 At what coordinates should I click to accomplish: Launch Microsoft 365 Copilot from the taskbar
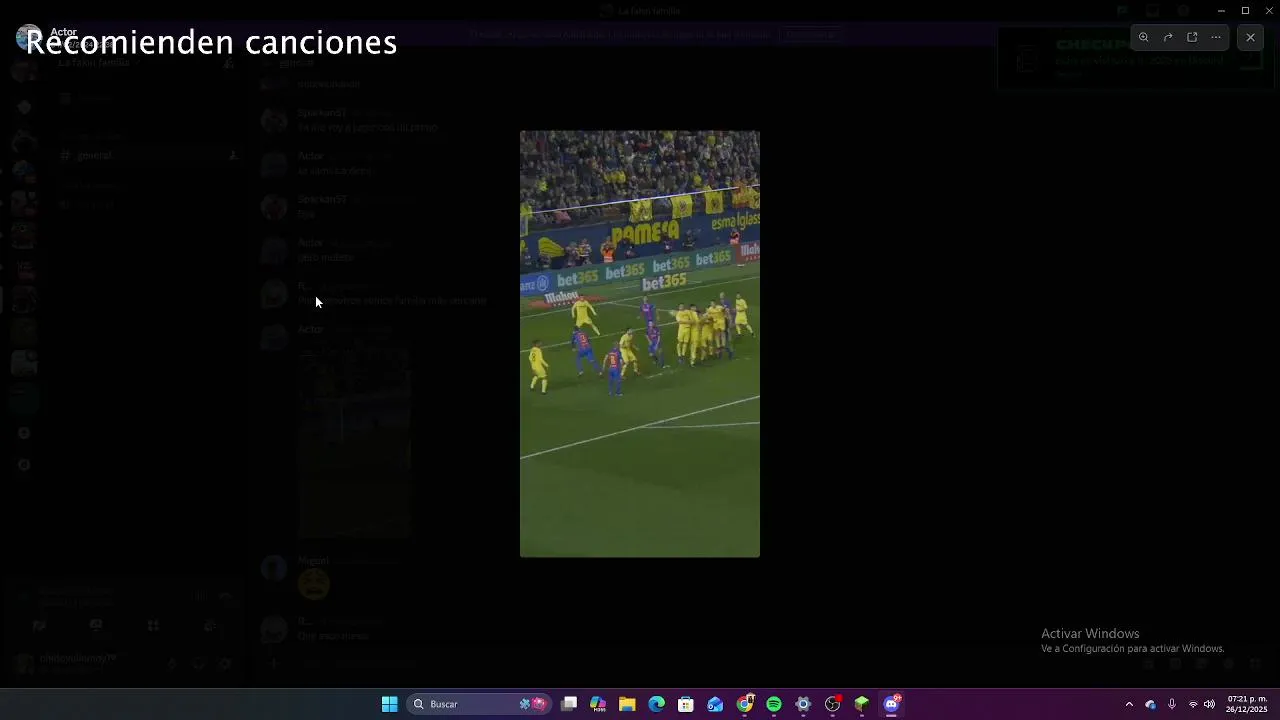[x=598, y=704]
